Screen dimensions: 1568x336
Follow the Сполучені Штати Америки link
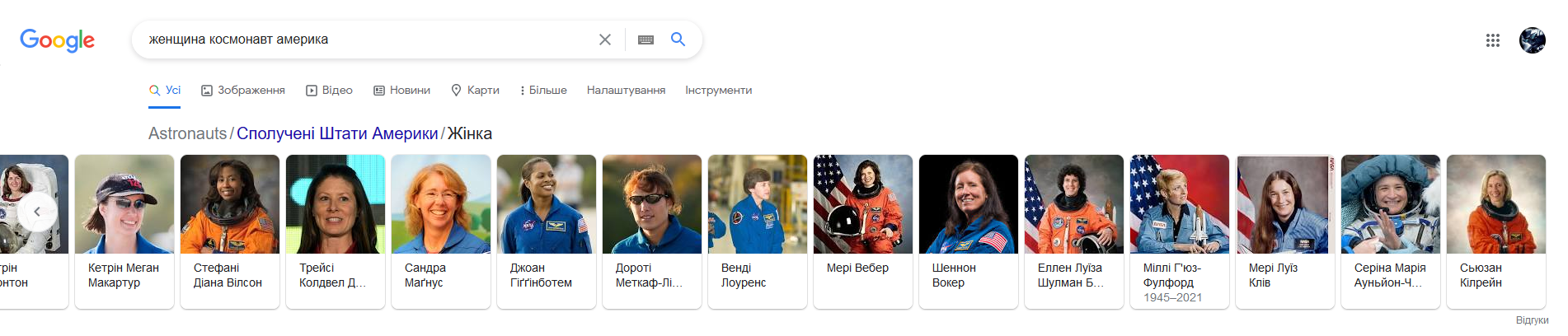pyautogui.click(x=337, y=133)
